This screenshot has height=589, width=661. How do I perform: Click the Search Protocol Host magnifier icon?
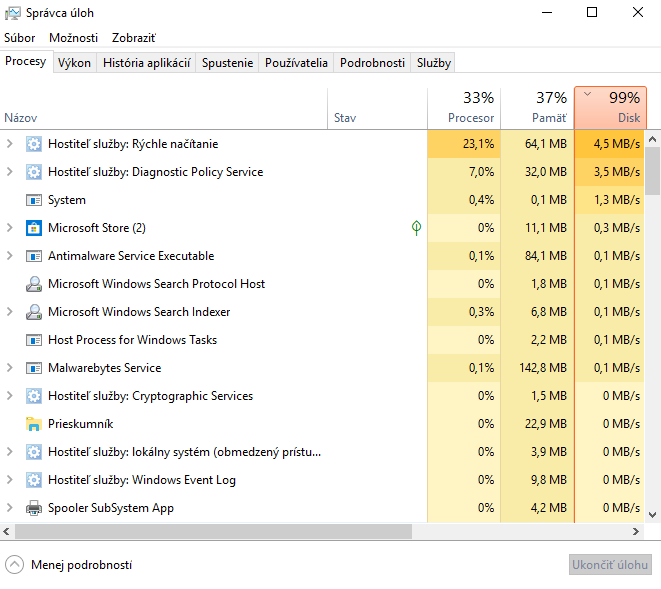tap(34, 284)
